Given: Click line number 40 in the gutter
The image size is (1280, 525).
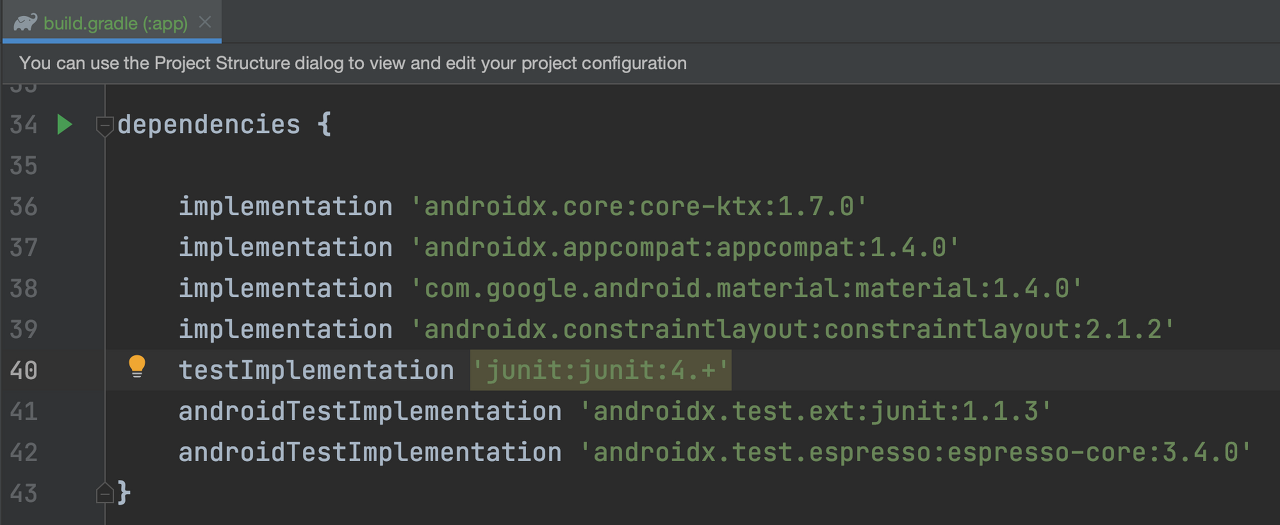Looking at the screenshot, I should click(23, 371).
